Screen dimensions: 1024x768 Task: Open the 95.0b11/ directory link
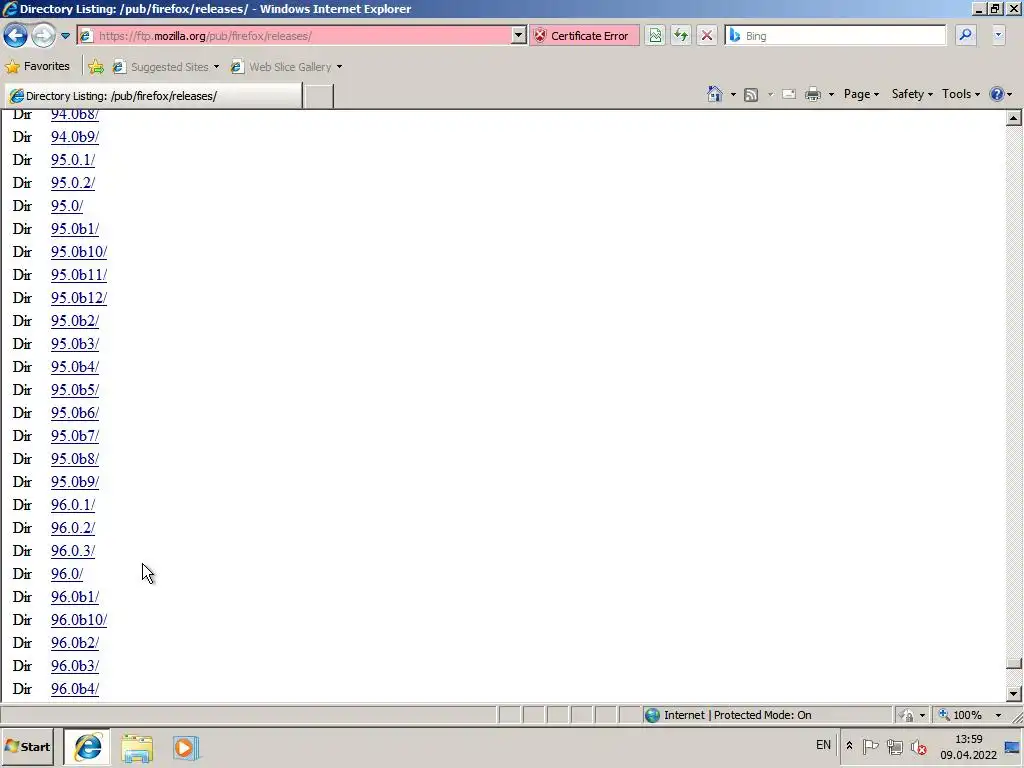[x=79, y=275]
